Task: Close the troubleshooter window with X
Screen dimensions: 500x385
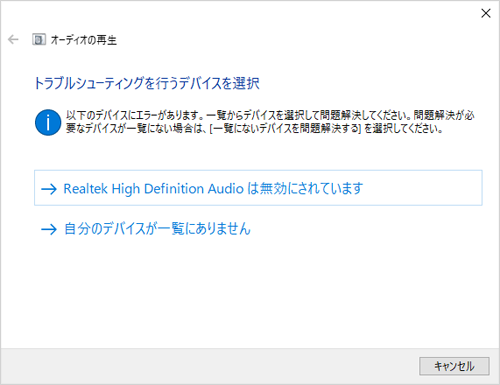Action: coord(486,13)
